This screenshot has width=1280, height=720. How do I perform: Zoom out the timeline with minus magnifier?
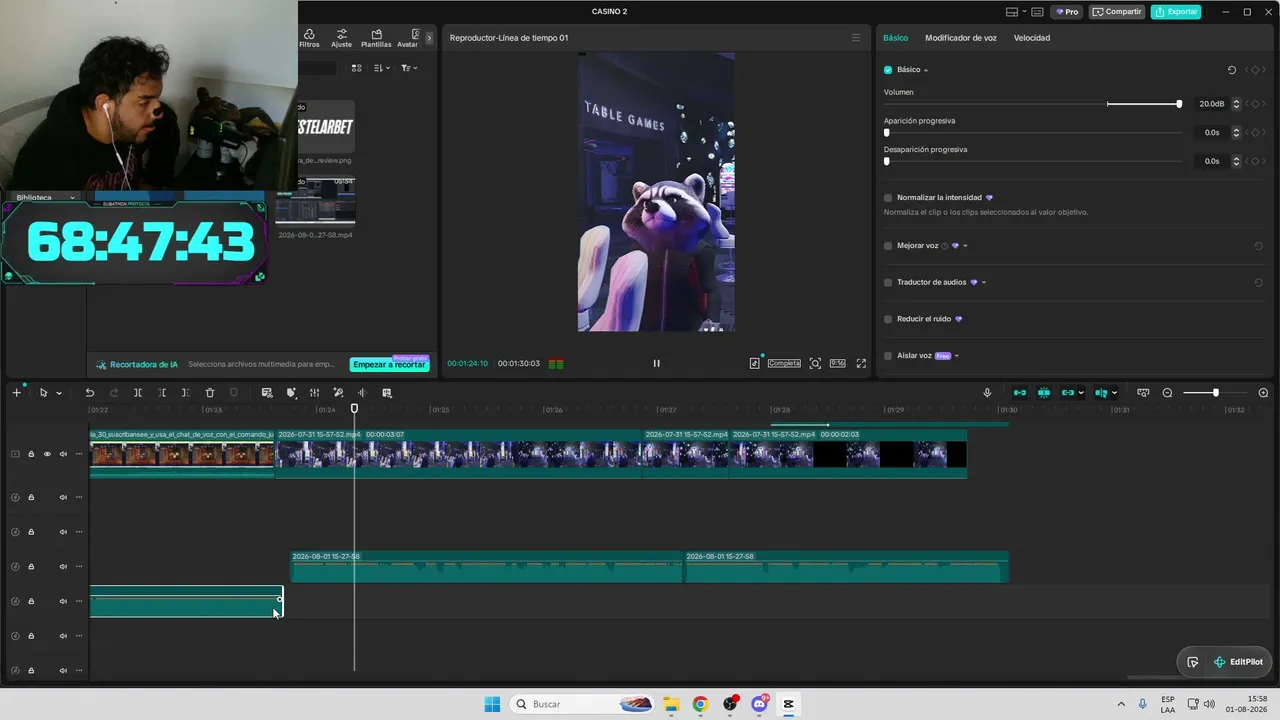pyautogui.click(x=1167, y=393)
